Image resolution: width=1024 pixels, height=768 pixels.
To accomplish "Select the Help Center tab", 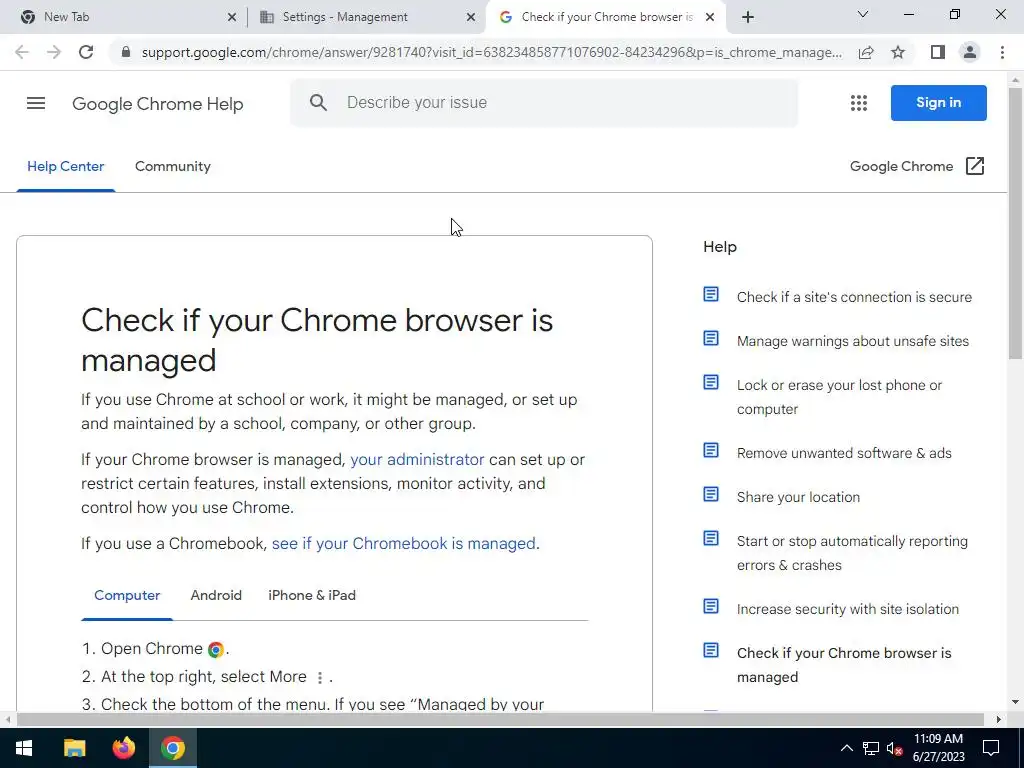I will [x=65, y=167].
